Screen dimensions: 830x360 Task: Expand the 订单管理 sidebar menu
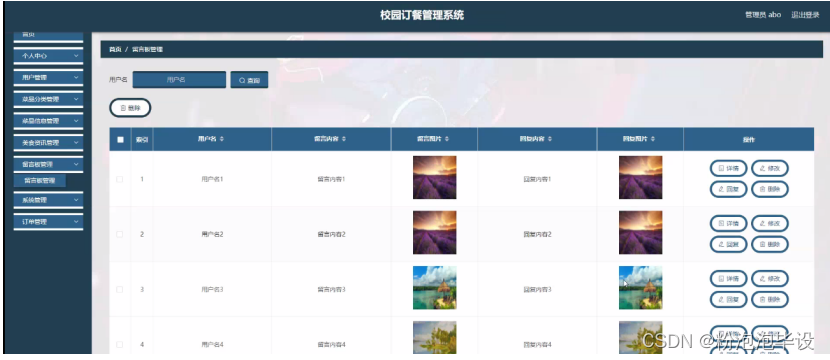(x=48, y=222)
